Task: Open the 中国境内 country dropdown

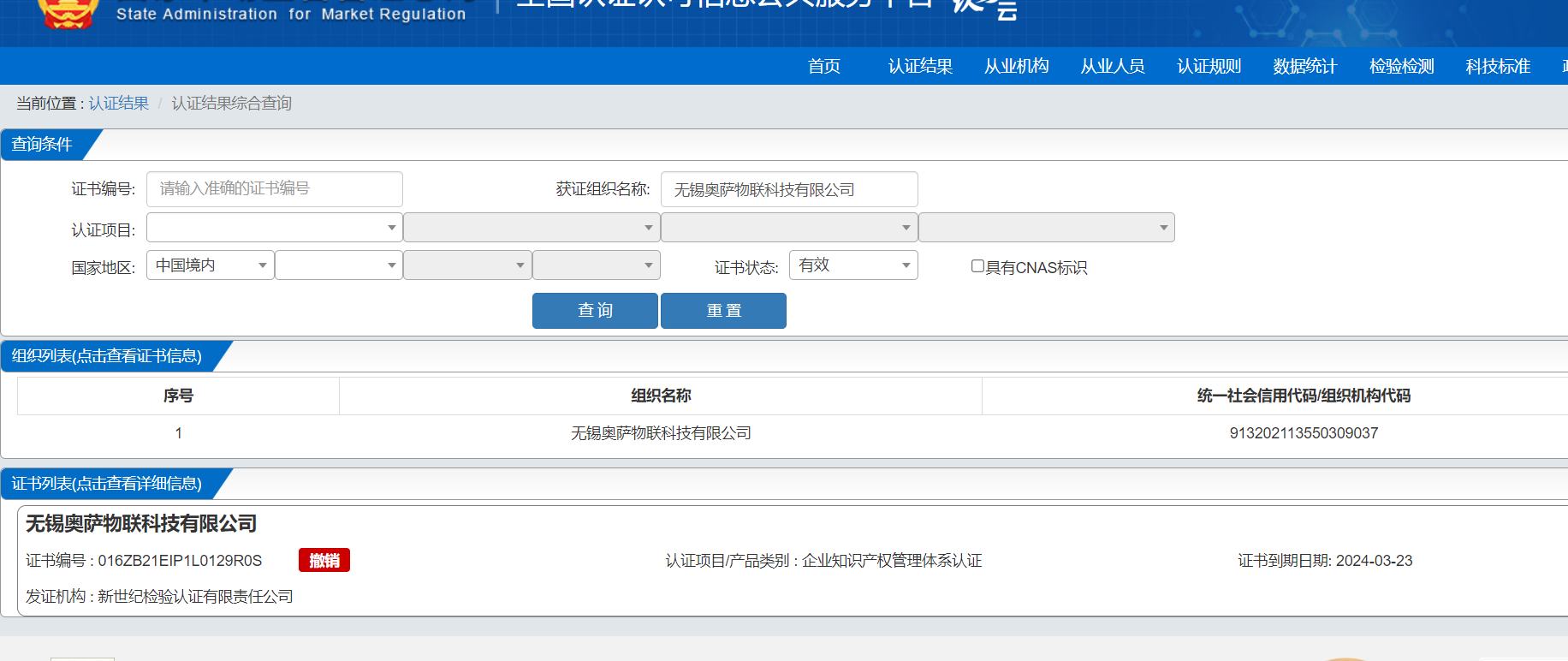Action: point(211,265)
